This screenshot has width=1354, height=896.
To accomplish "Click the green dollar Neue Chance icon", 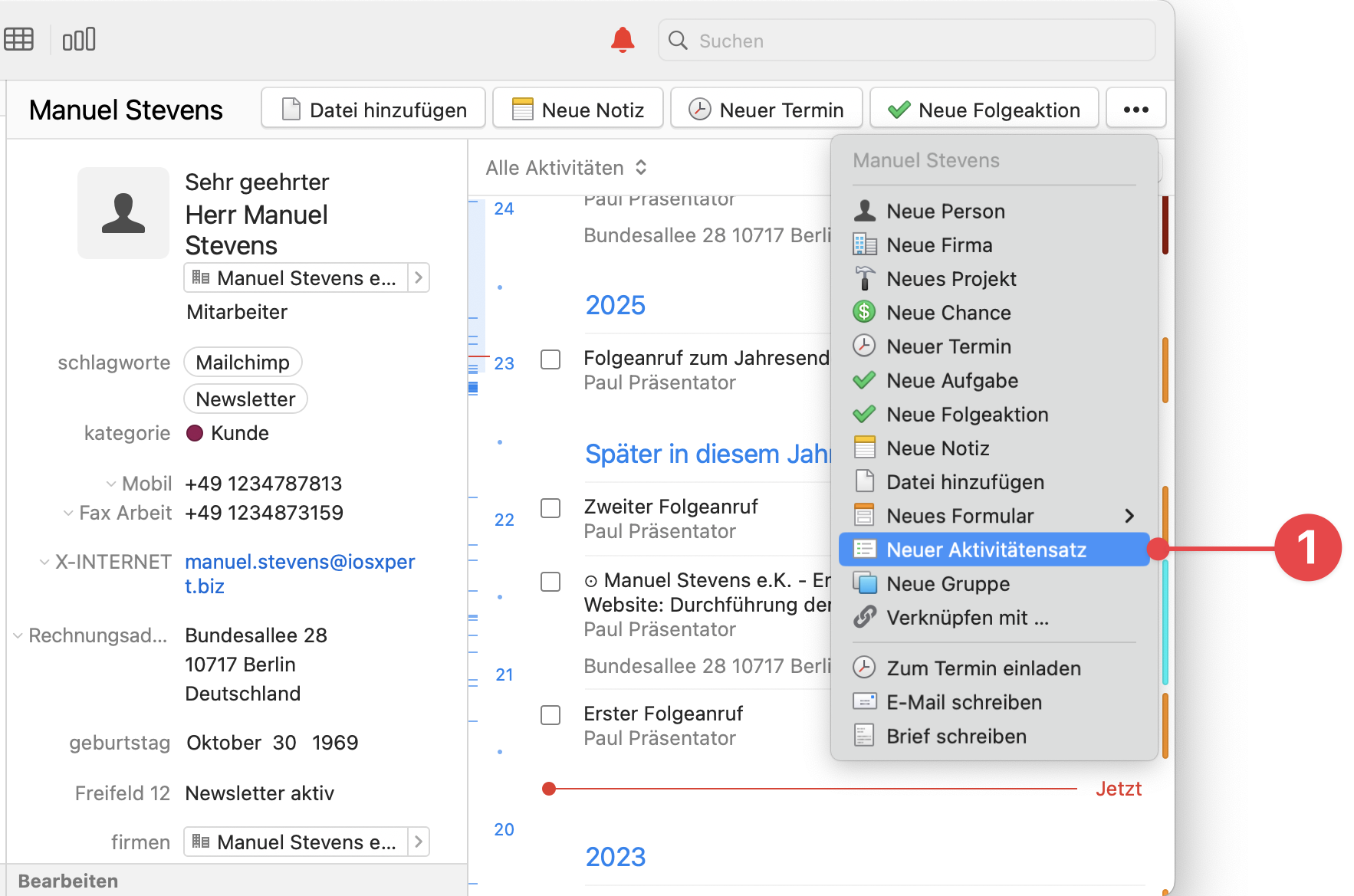I will pyautogui.click(x=864, y=313).
